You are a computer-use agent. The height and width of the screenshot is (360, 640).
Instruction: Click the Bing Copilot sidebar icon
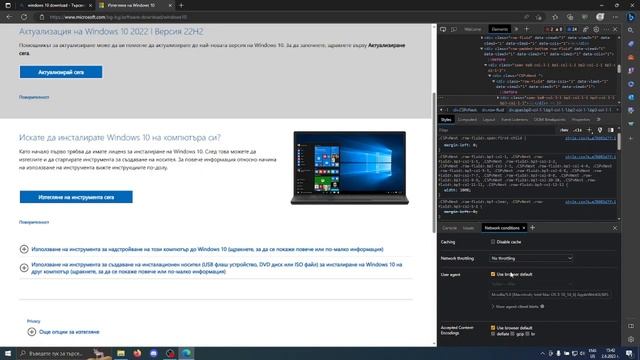[x=631, y=17]
